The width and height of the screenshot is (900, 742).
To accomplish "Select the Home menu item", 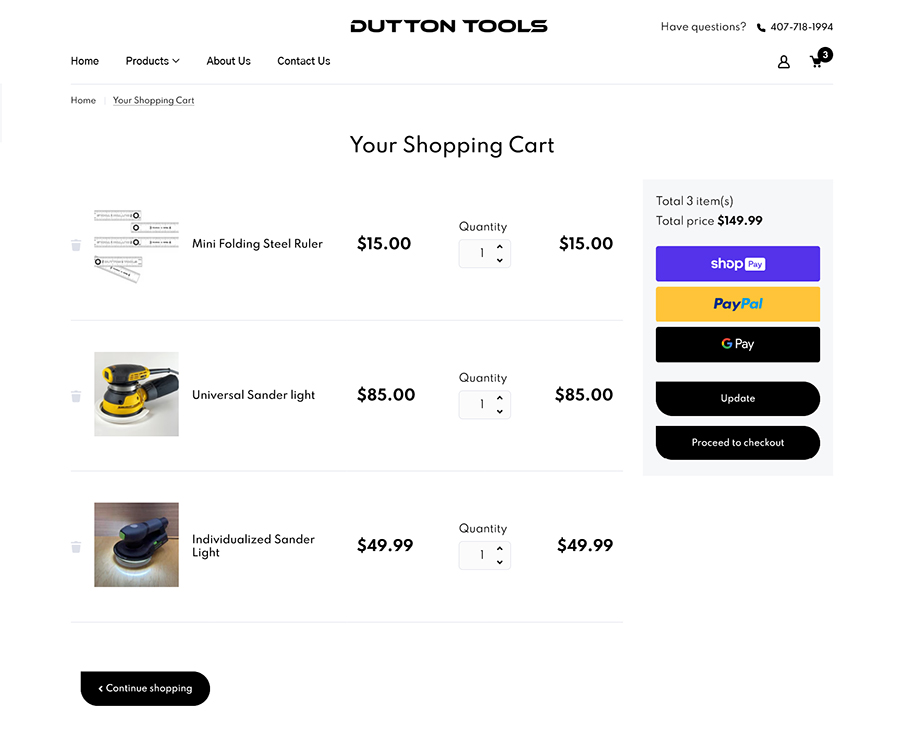I will [x=84, y=61].
